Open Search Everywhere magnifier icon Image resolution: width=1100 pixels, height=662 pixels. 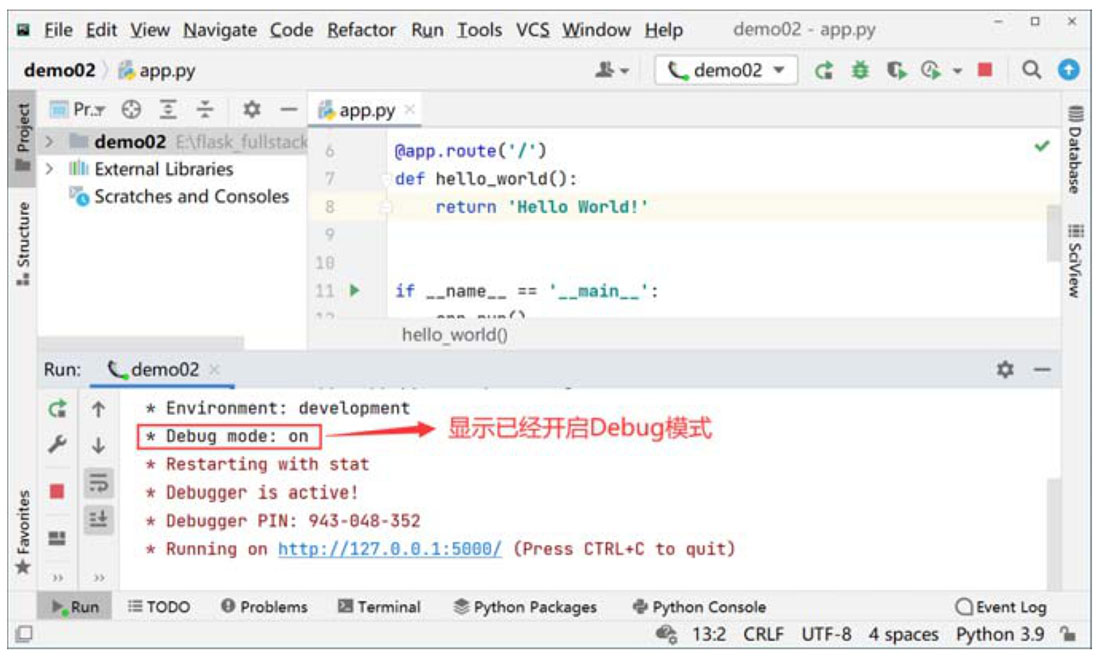(x=1032, y=71)
